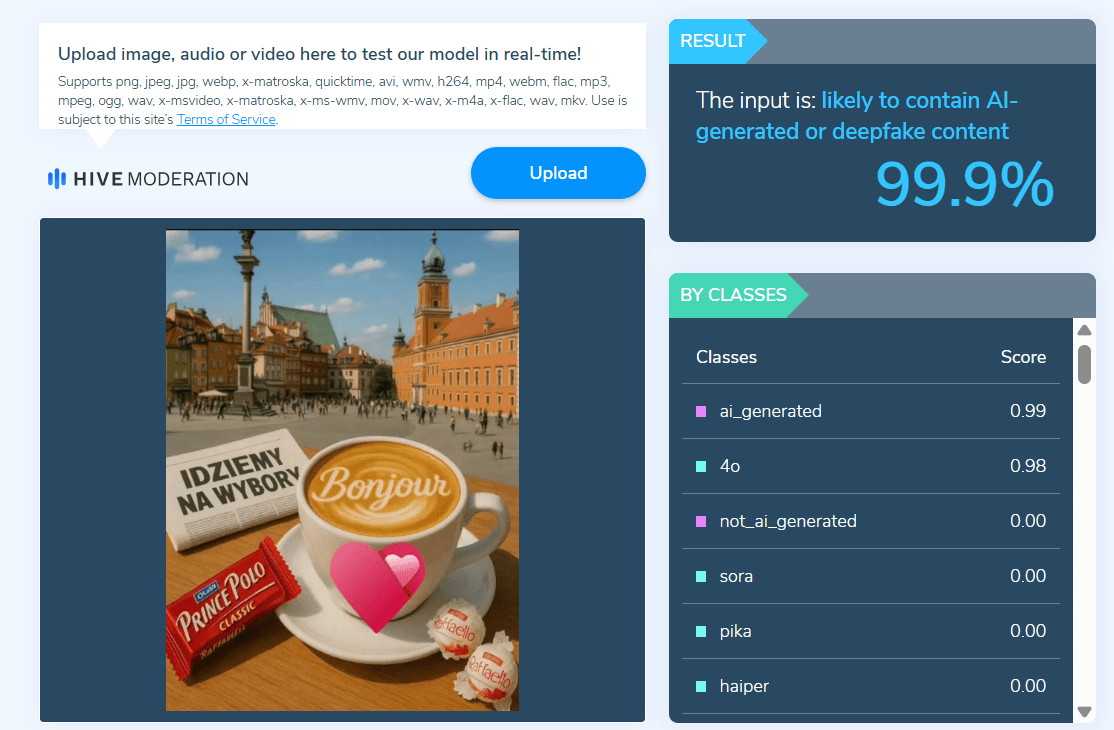This screenshot has width=1114, height=730.
Task: Click the Hive Moderation logo icon
Action: 57,179
